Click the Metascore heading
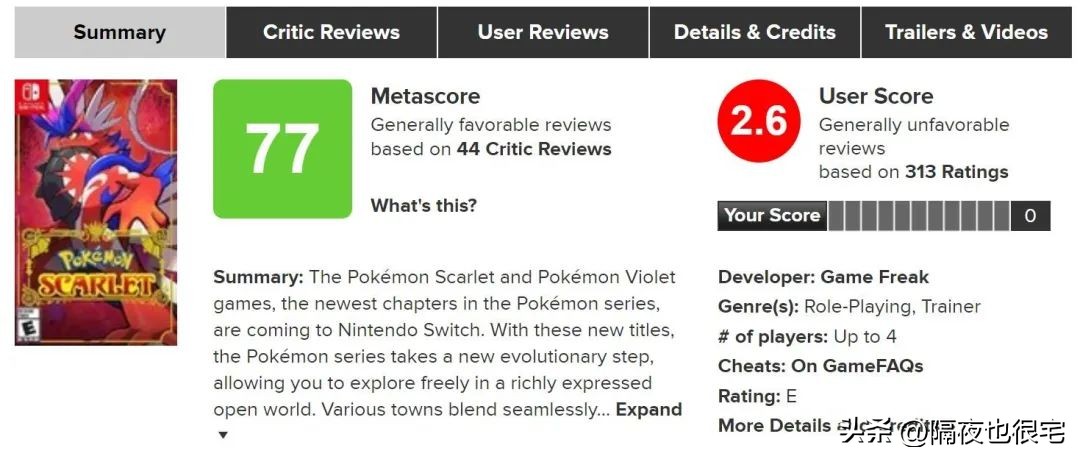Screen dimensions: 1080x459 [x=425, y=97]
